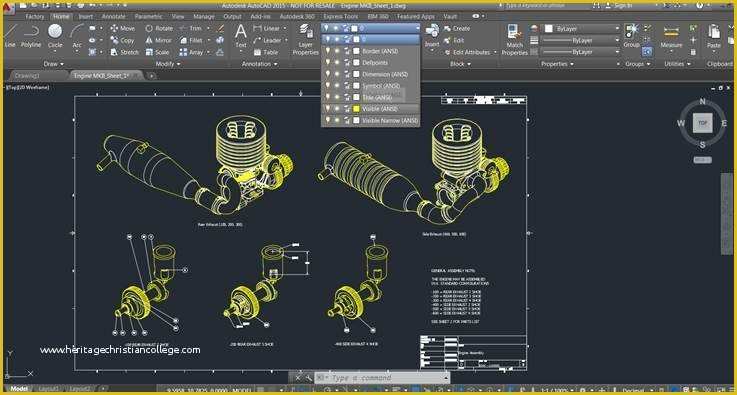Toggle light bulb for Visible (ANSI) layer
Image resolution: width=737 pixels, height=395 pixels.
coord(328,109)
